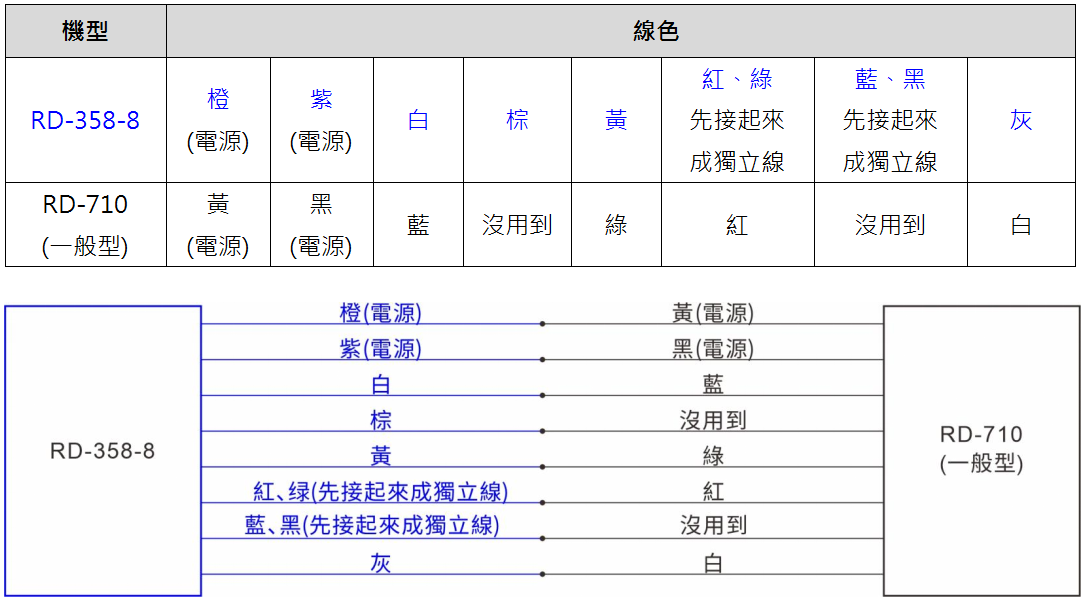The width and height of the screenshot is (1086, 603).
Task: Click the 綠 cell in RD-710 table row
Action: tap(616, 225)
